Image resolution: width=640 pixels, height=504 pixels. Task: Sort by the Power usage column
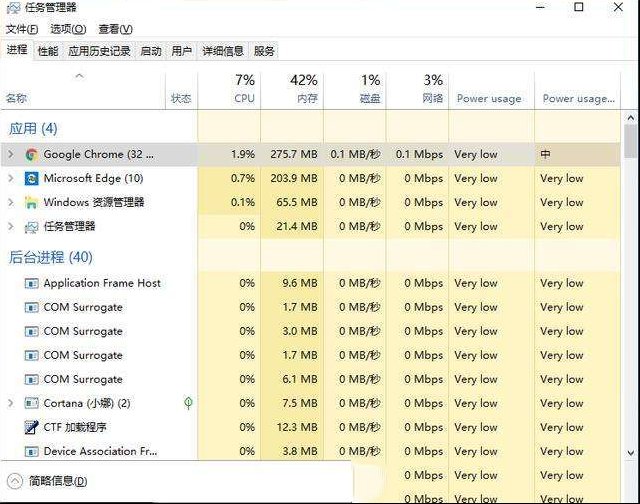[491, 91]
